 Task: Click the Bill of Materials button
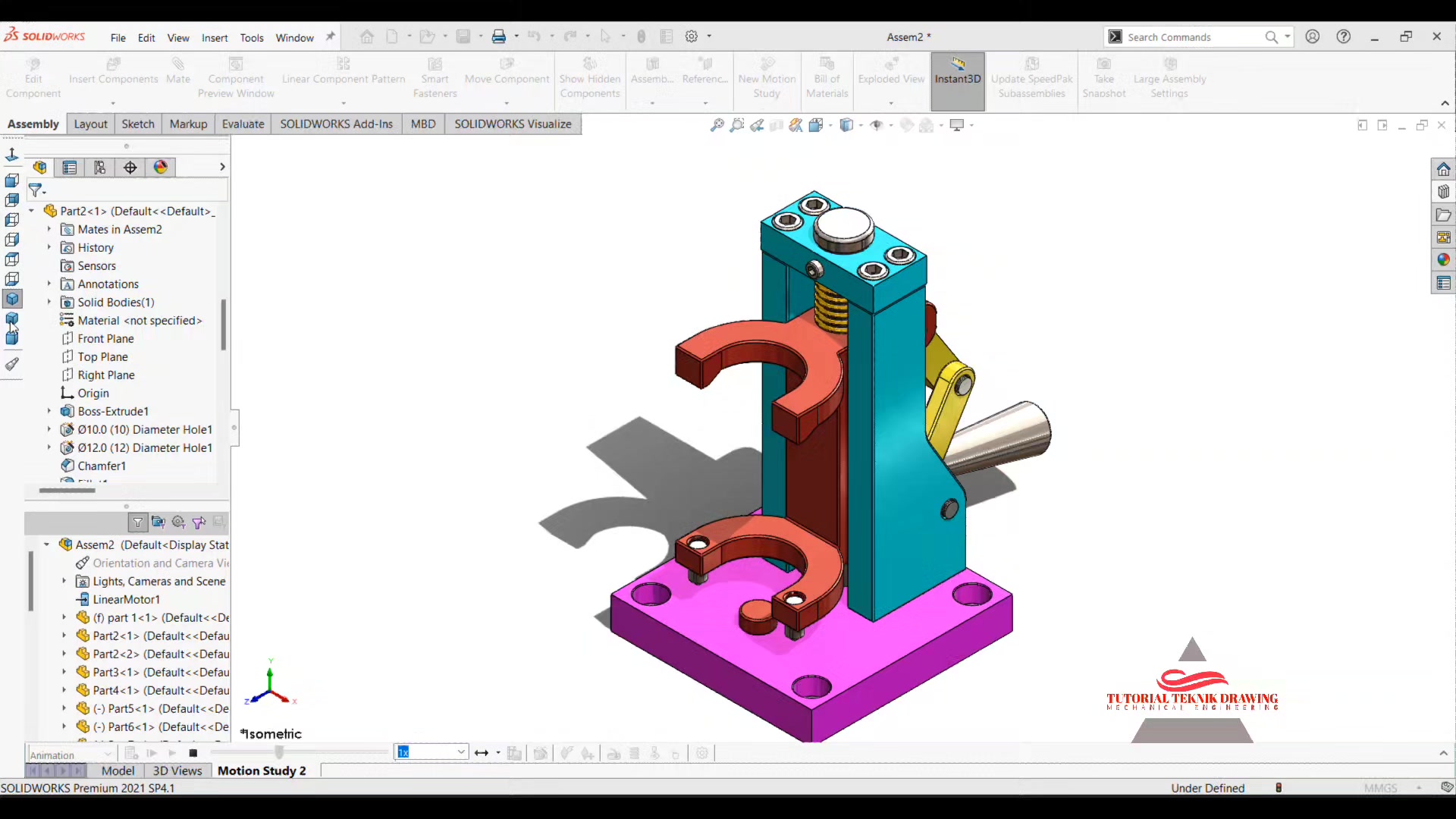(x=827, y=79)
